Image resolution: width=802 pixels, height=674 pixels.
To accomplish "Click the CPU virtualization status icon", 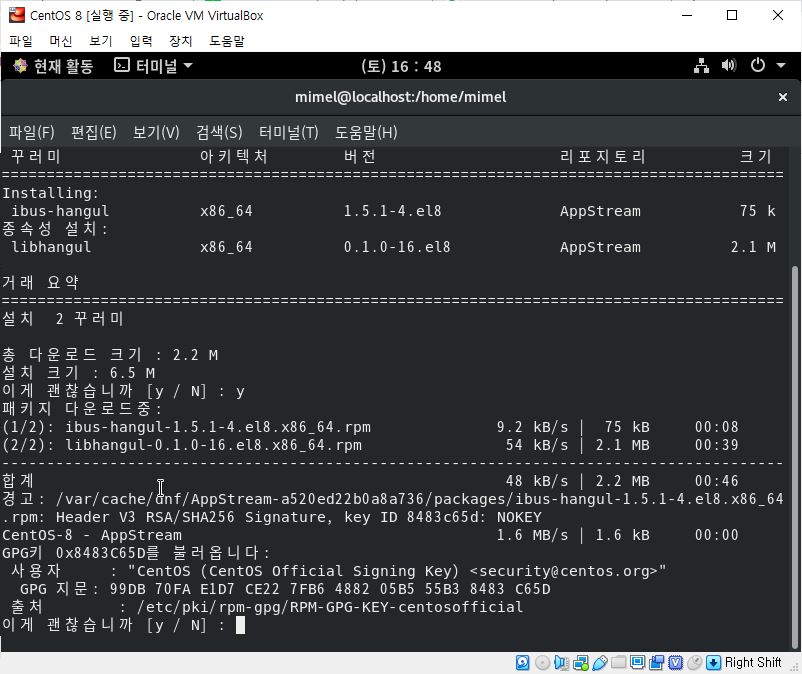I will (675, 663).
